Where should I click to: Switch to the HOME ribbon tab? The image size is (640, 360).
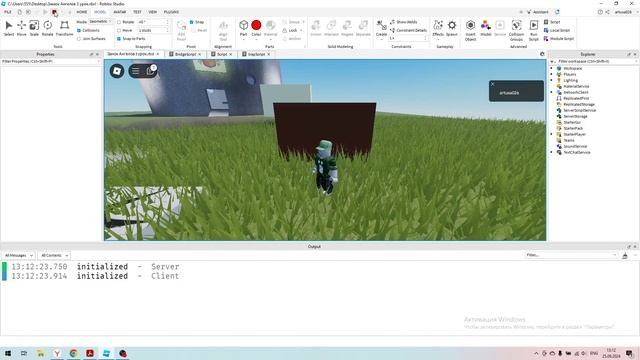(82, 12)
